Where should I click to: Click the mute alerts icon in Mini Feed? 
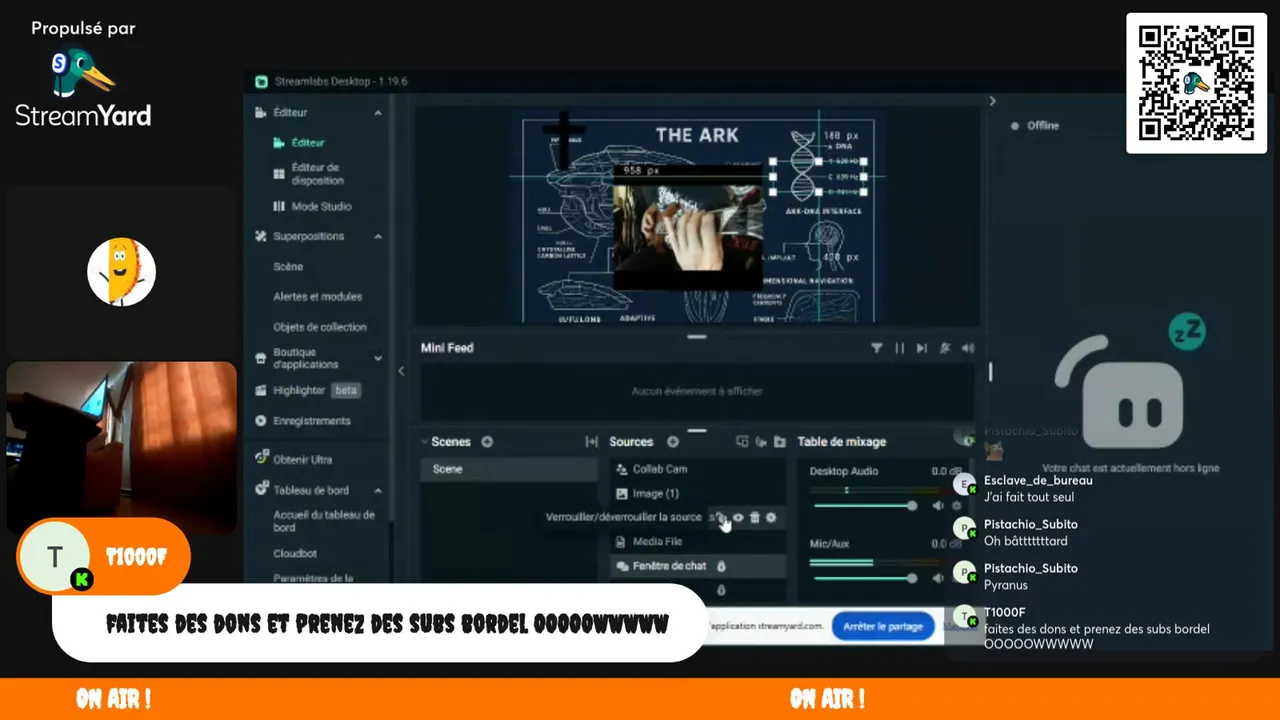tap(945, 348)
